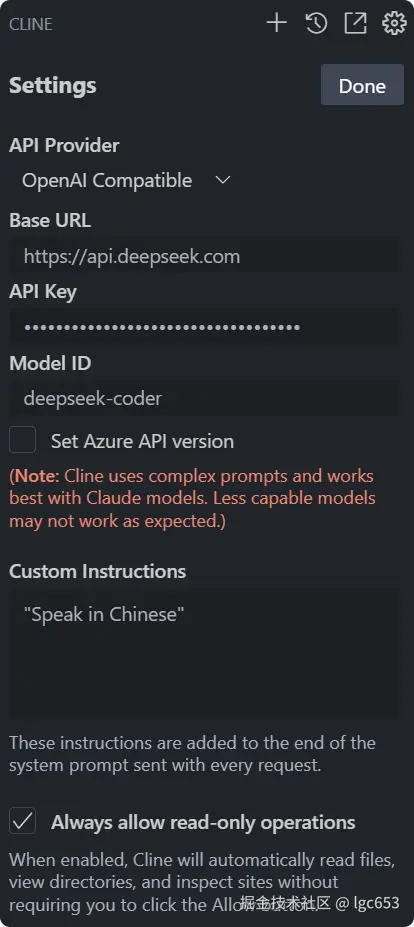Viewport: 414px width, 927px height.
Task: Click the 'Always allow read-only operations' label
Action: [203, 822]
